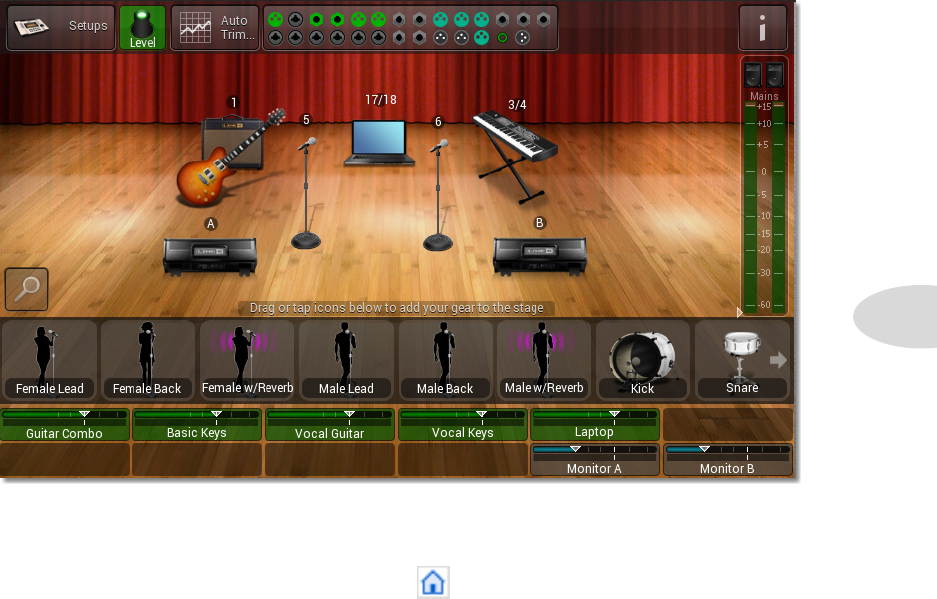This screenshot has width=937, height=599.
Task: Add Female w/Reverb vocalist to stage
Action: [x=247, y=360]
